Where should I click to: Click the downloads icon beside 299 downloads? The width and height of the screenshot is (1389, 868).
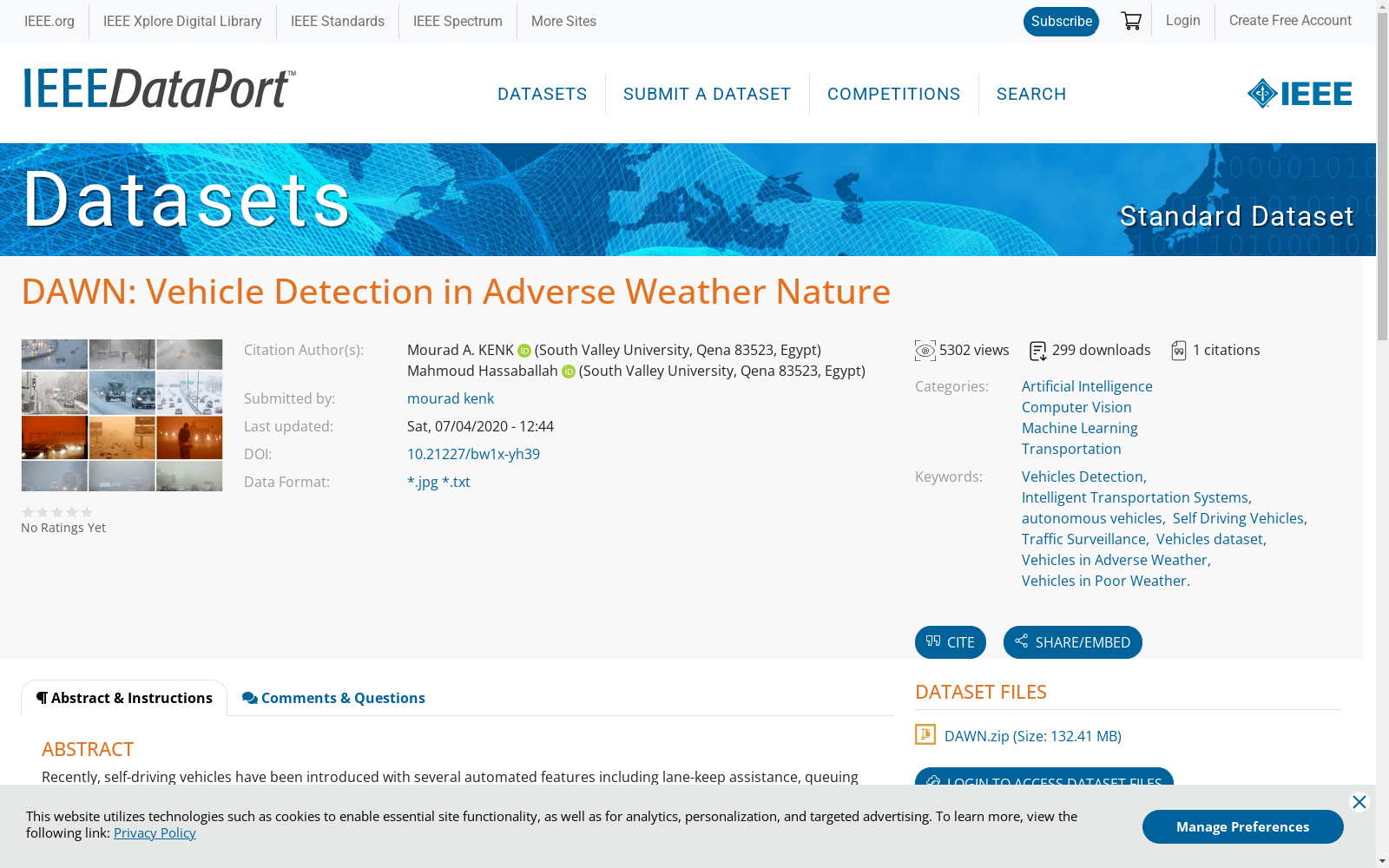(1038, 351)
